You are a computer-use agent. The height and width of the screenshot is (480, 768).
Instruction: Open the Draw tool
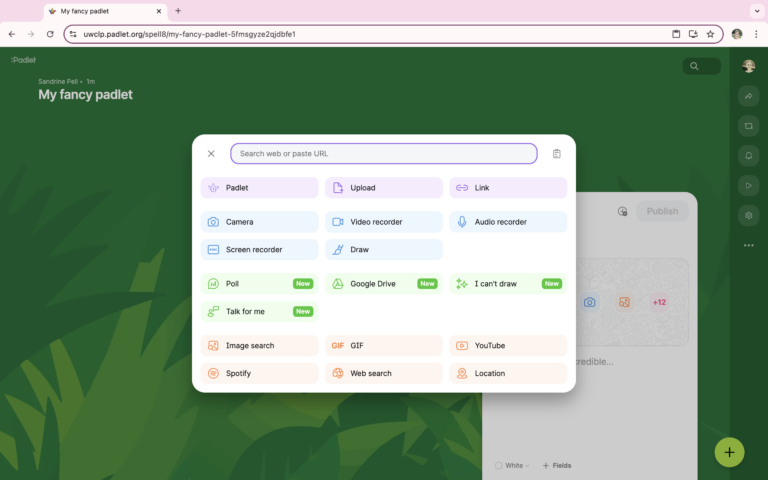pos(383,250)
